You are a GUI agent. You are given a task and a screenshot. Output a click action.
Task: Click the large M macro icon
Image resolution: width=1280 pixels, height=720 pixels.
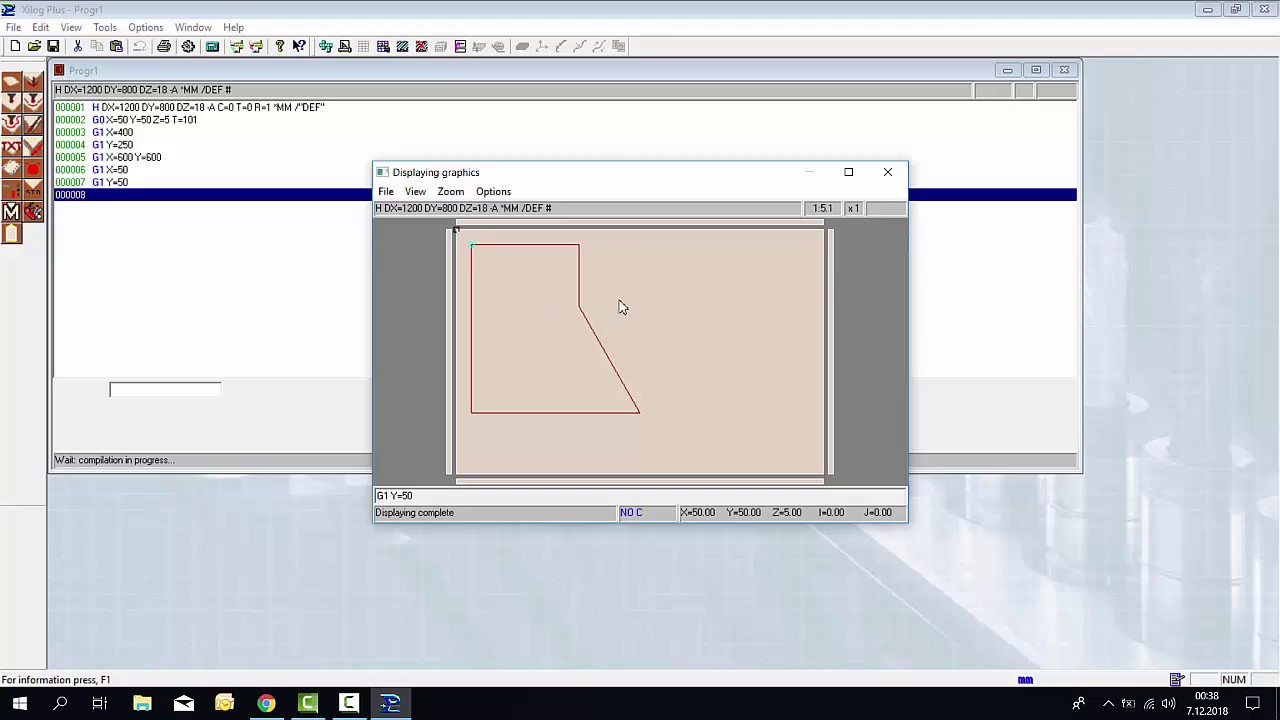(x=11, y=212)
